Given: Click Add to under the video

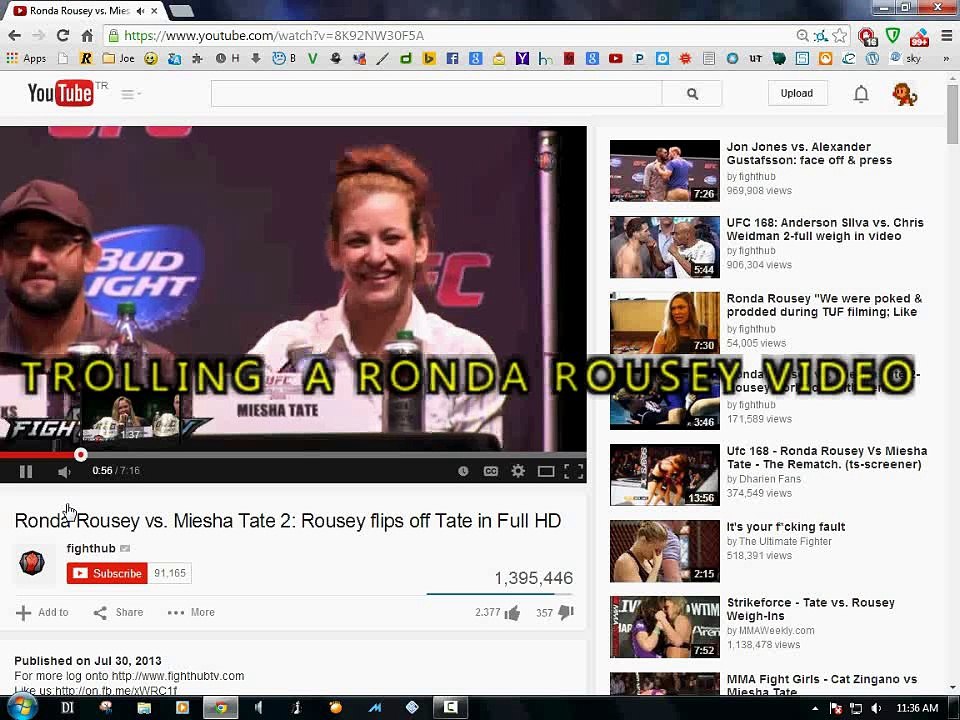Looking at the screenshot, I should click(x=42, y=612).
